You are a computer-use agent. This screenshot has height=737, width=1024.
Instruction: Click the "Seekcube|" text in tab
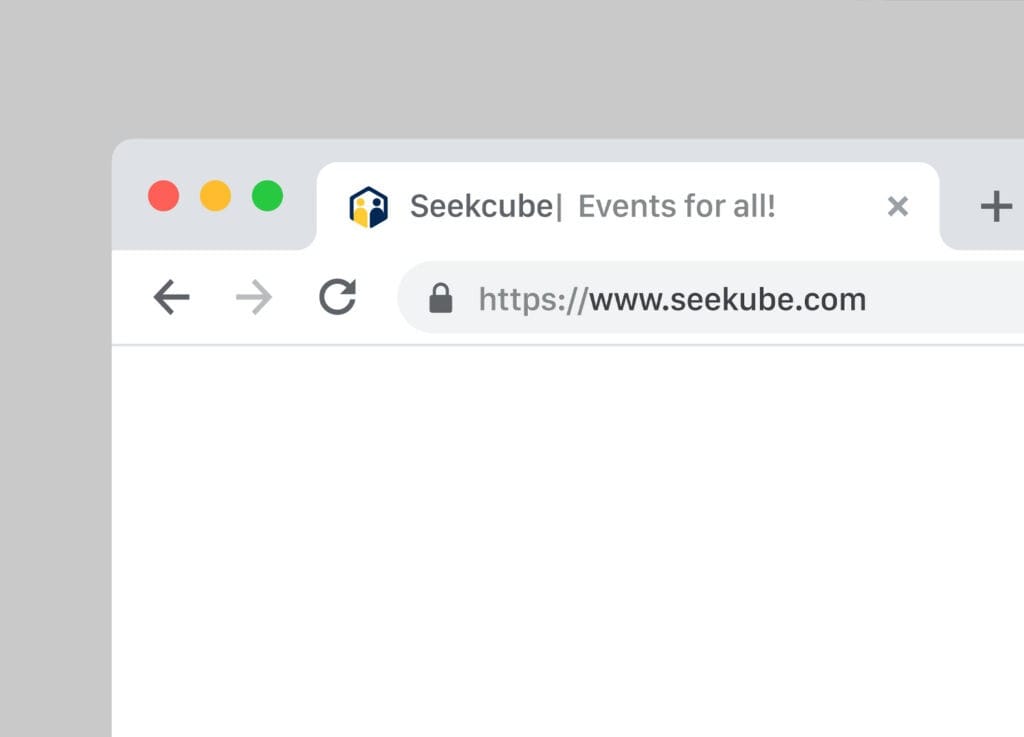pos(486,207)
